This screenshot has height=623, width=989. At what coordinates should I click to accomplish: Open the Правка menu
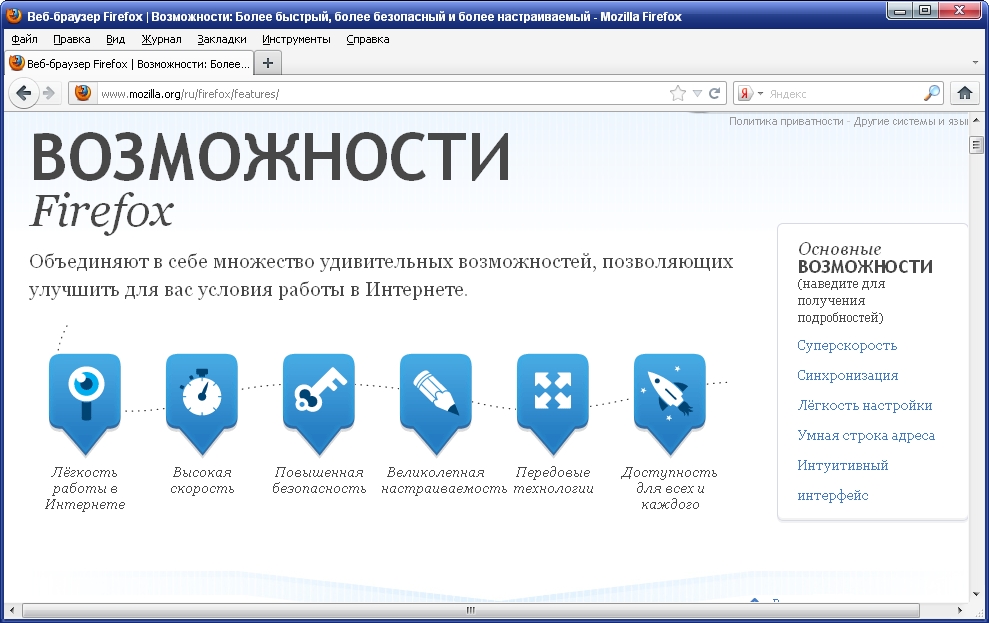coord(71,39)
